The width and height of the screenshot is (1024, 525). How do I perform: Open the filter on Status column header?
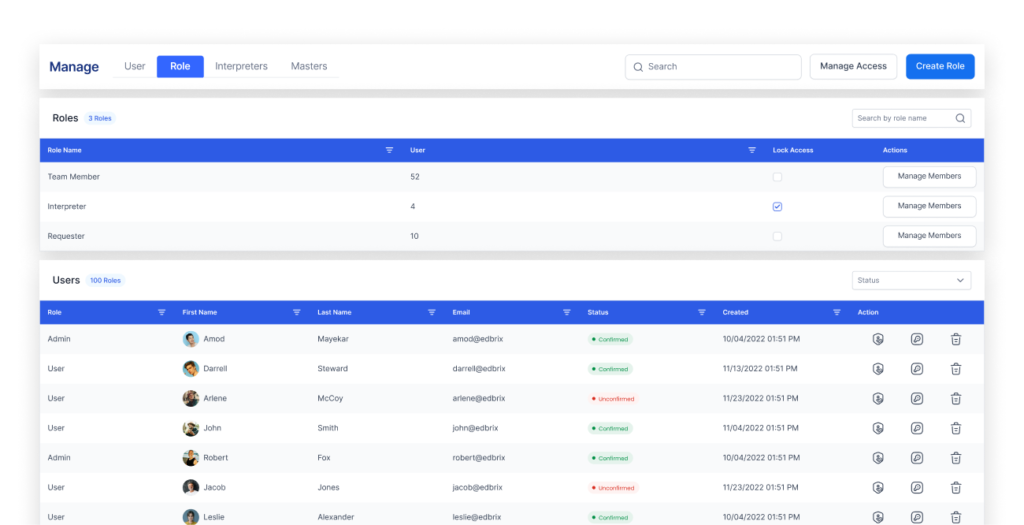coord(702,312)
